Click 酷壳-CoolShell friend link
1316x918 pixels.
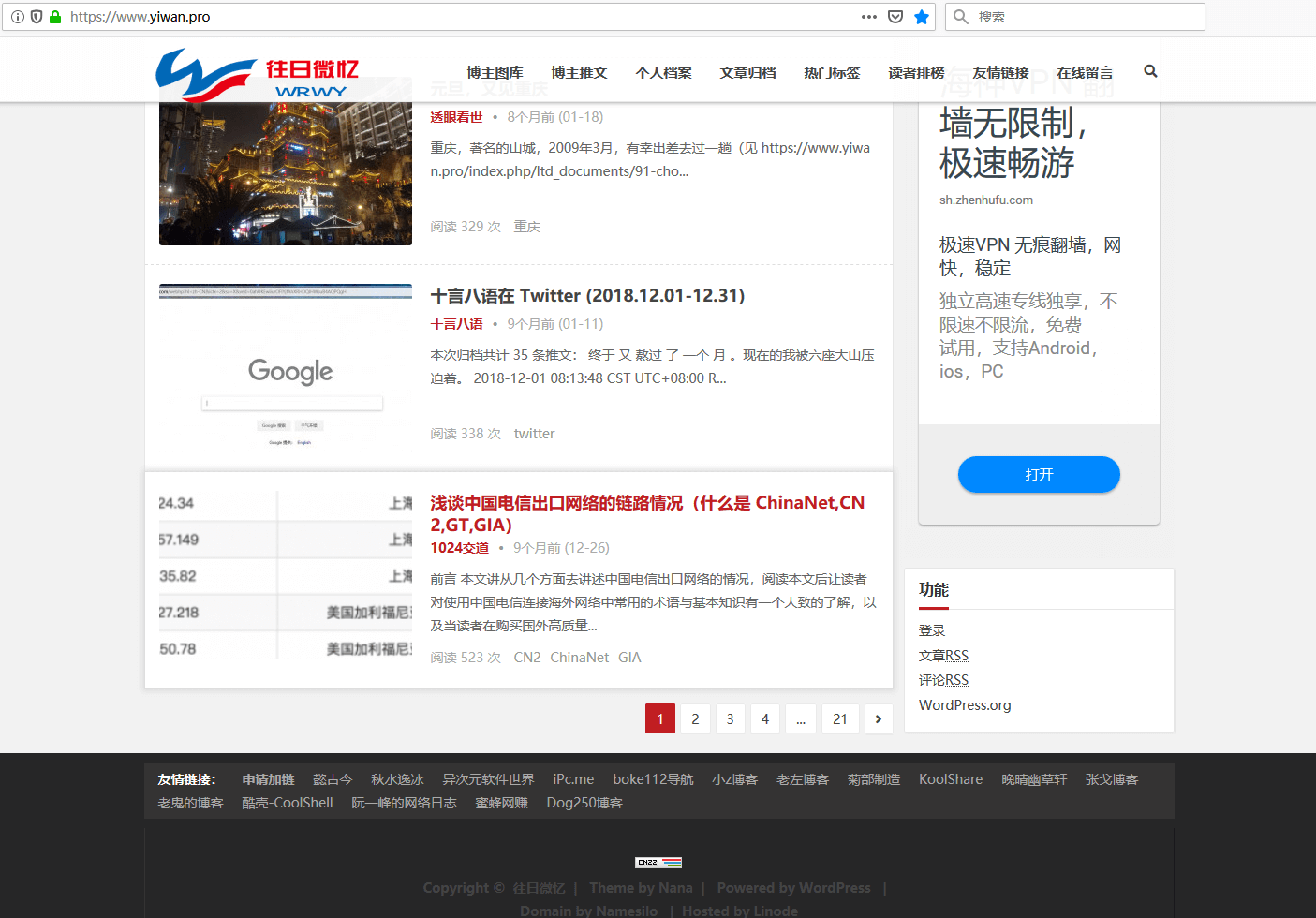point(288,803)
